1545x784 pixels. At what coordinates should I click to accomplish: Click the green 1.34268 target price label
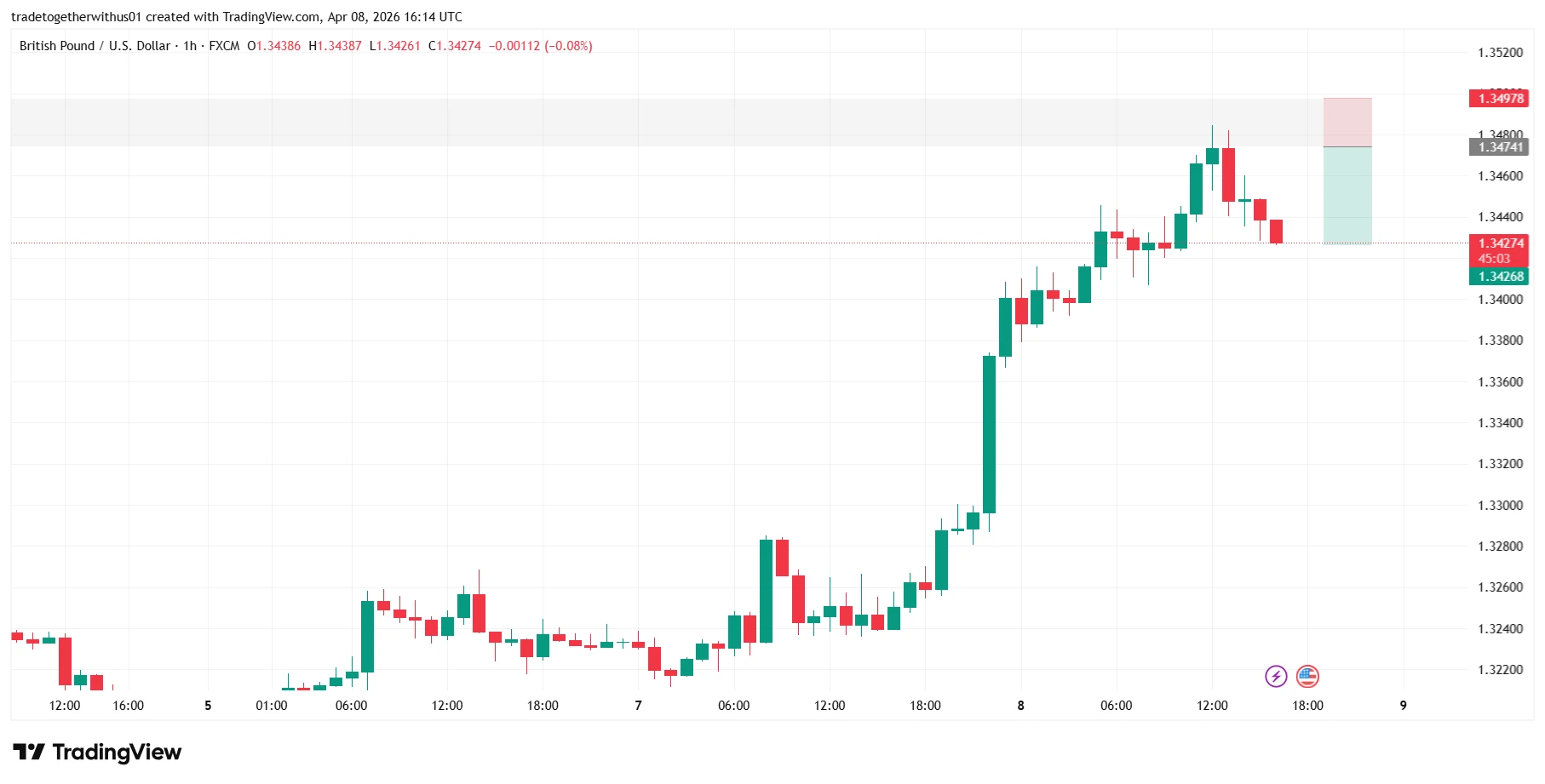point(1498,277)
